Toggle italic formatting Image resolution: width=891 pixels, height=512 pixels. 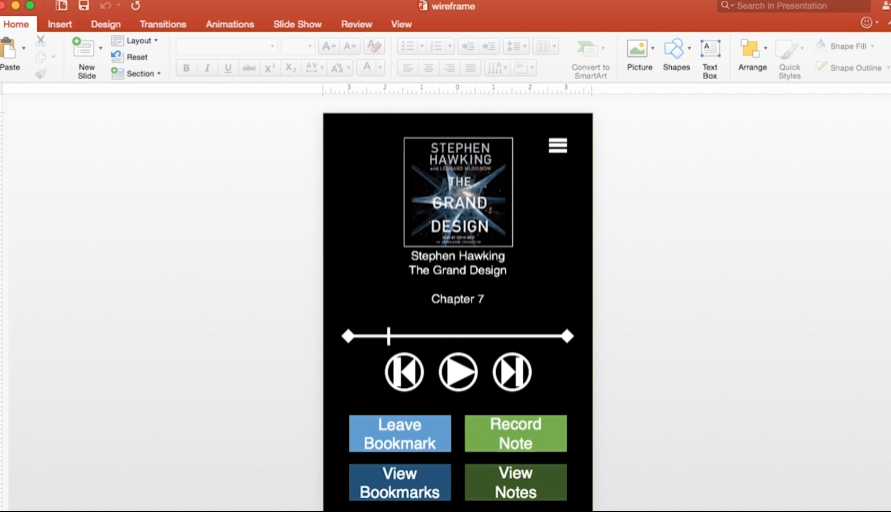[207, 68]
